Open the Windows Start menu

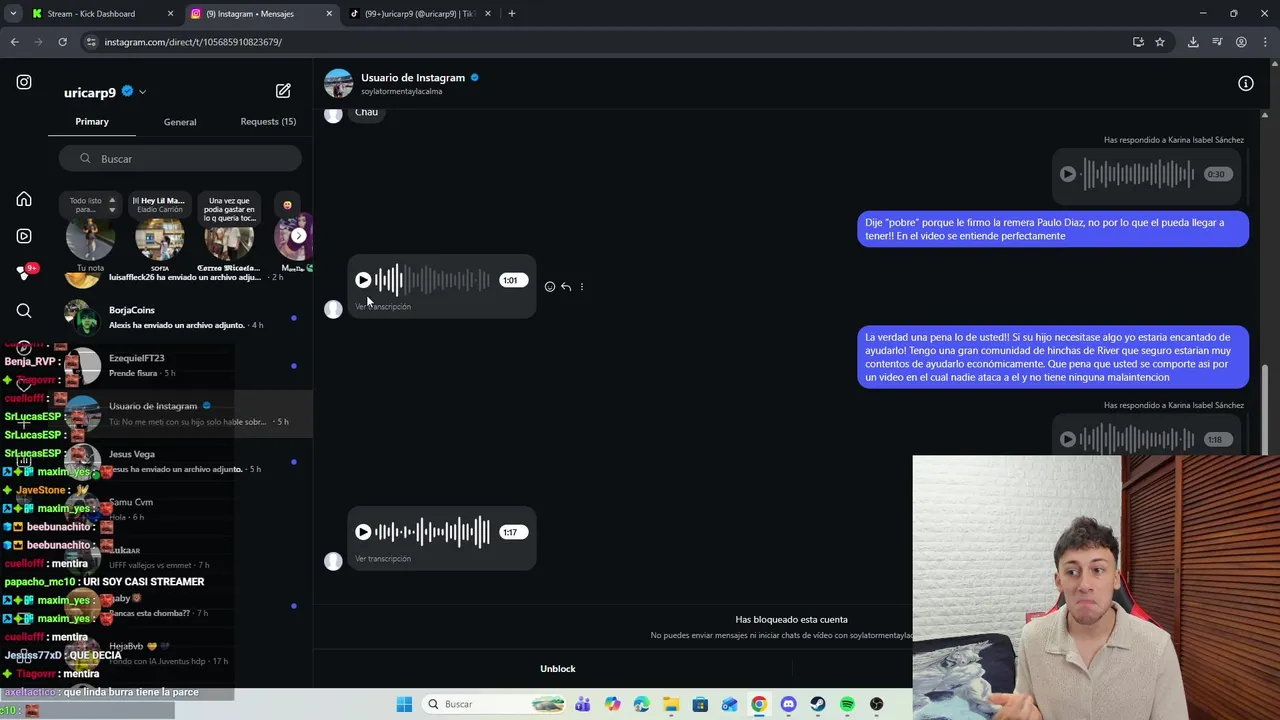coord(404,704)
